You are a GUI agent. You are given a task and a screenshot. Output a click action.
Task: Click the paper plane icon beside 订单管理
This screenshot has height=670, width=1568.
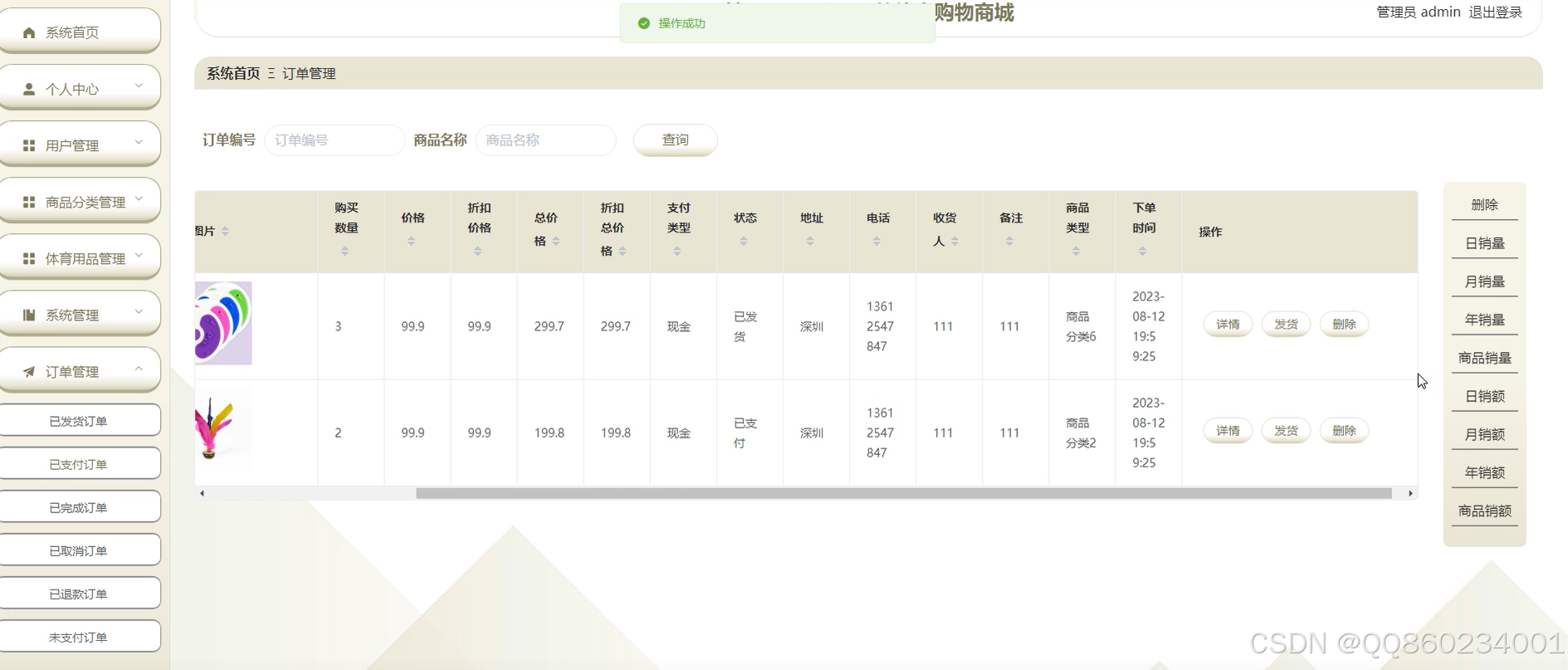[29, 371]
